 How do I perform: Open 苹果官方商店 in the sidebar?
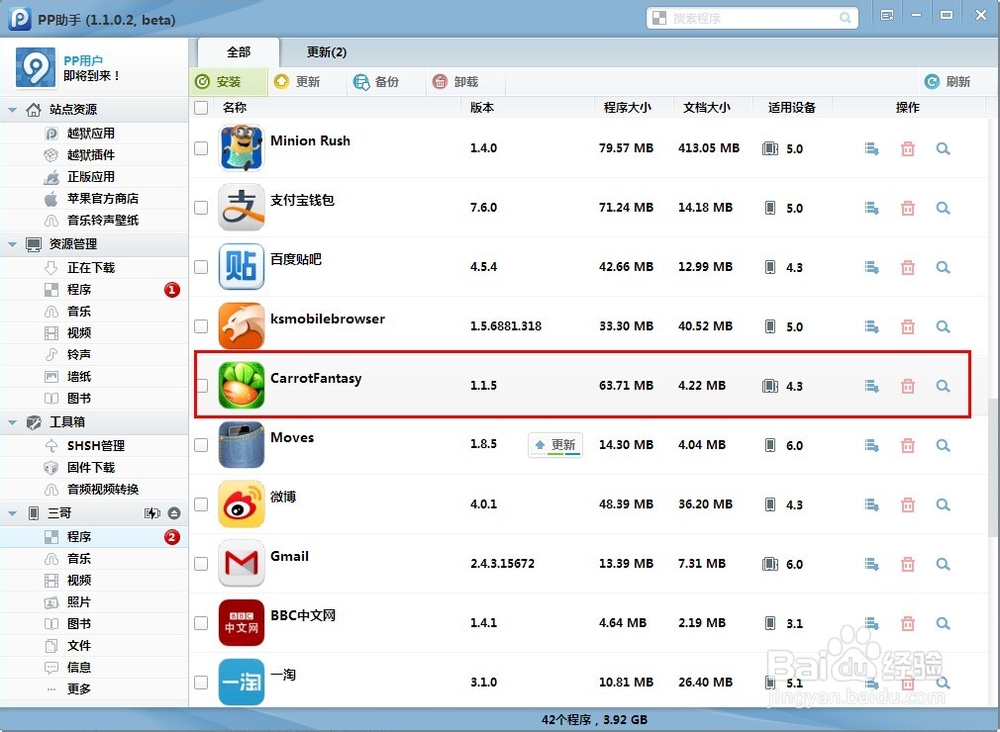coord(102,198)
